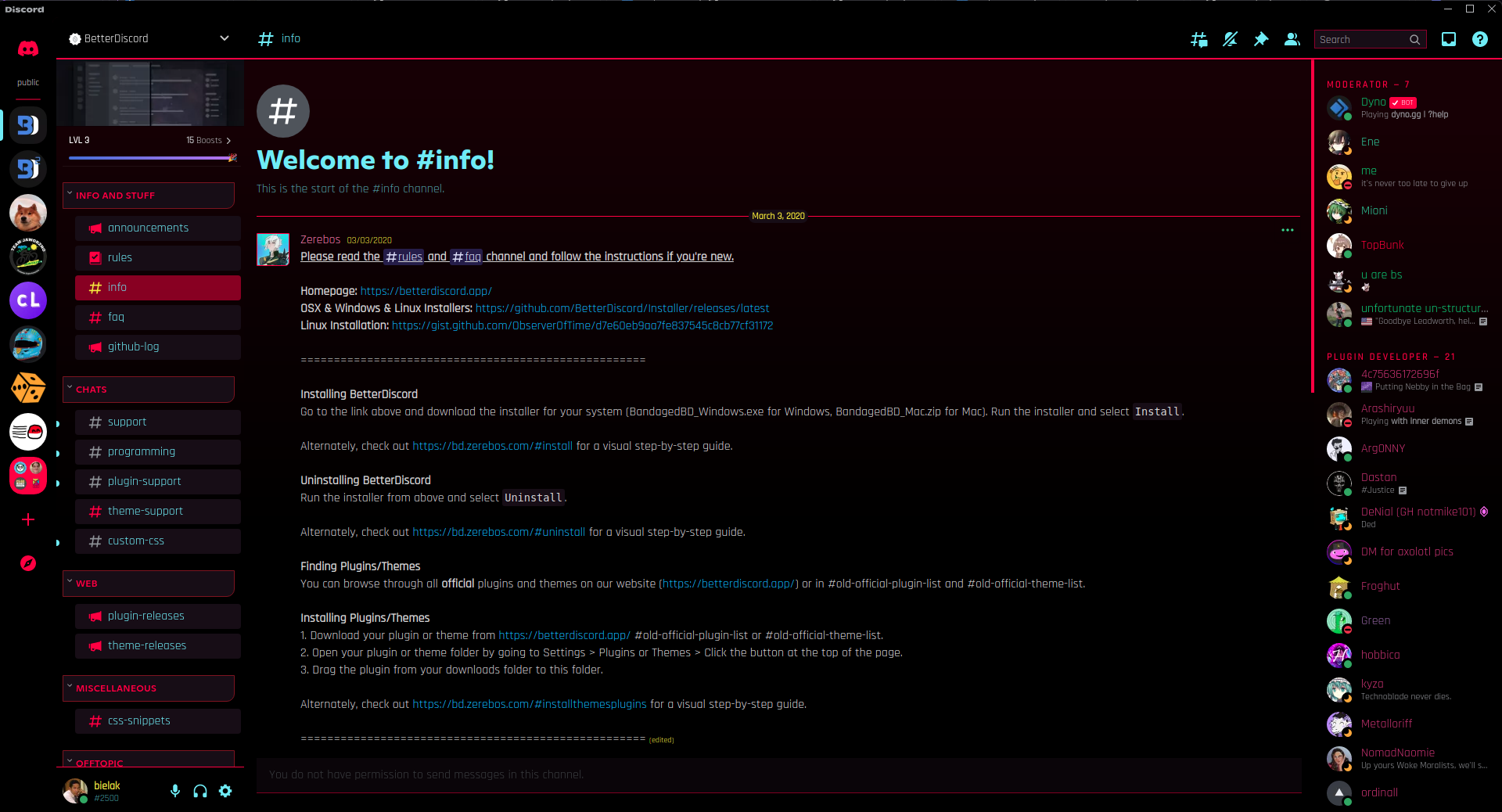Image resolution: width=1502 pixels, height=812 pixels.
Task: Collapse the OFFTOPIC category
Action: [x=149, y=760]
